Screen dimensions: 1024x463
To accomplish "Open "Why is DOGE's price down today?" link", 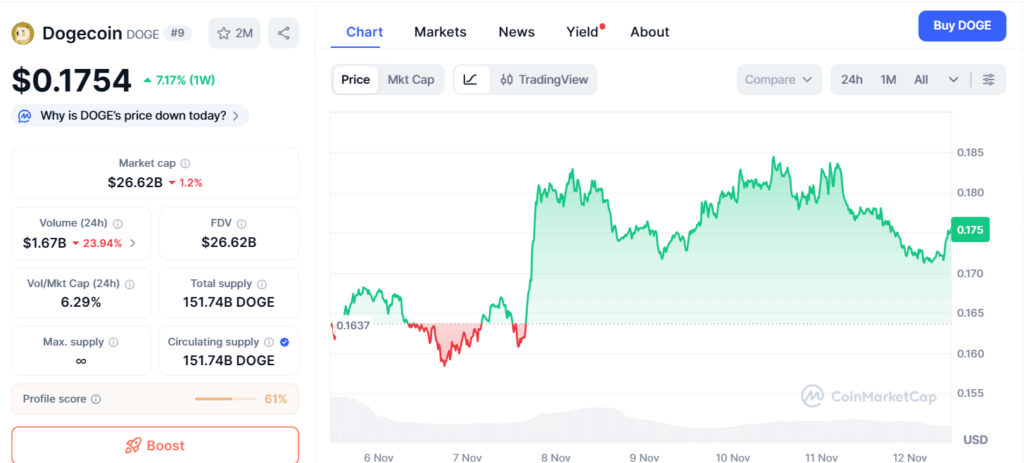I will [130, 116].
